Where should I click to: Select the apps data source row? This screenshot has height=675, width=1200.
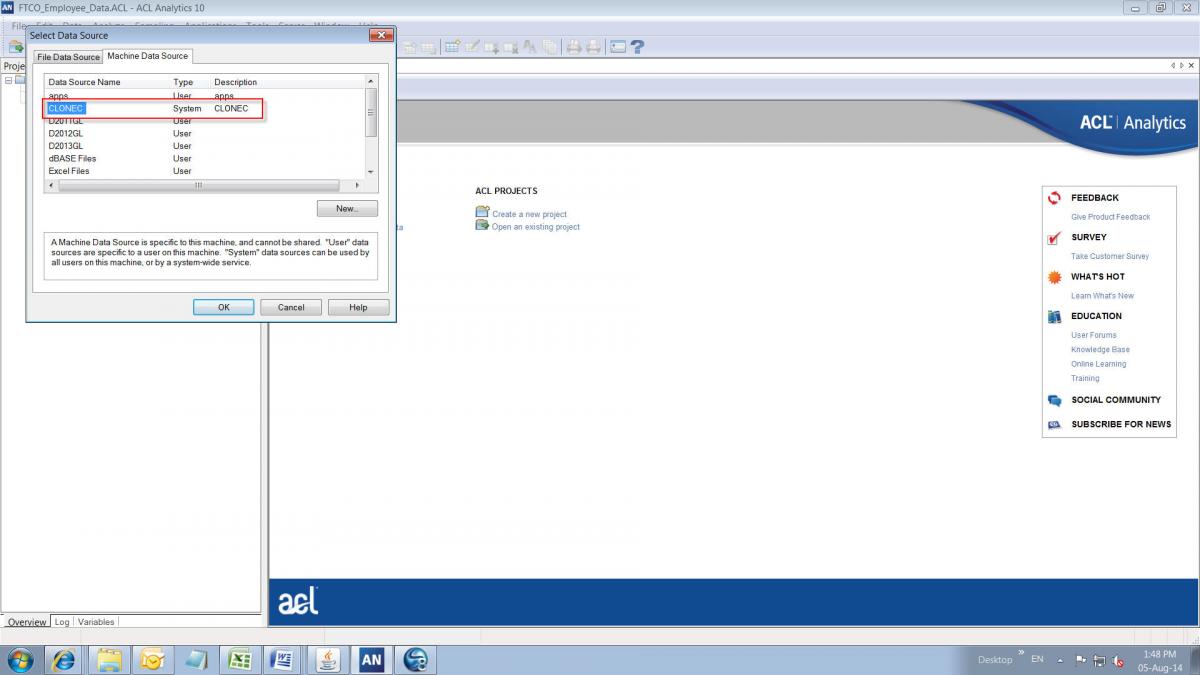[204, 96]
